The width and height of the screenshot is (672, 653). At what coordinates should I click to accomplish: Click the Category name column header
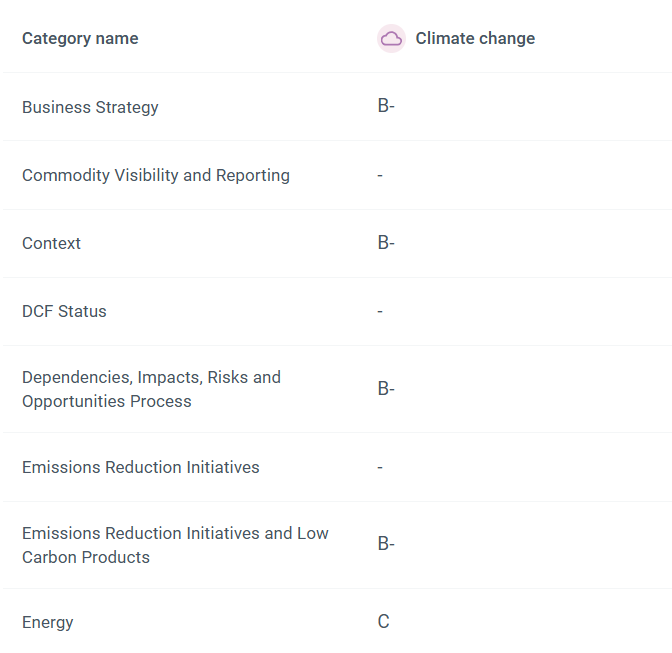tap(80, 39)
